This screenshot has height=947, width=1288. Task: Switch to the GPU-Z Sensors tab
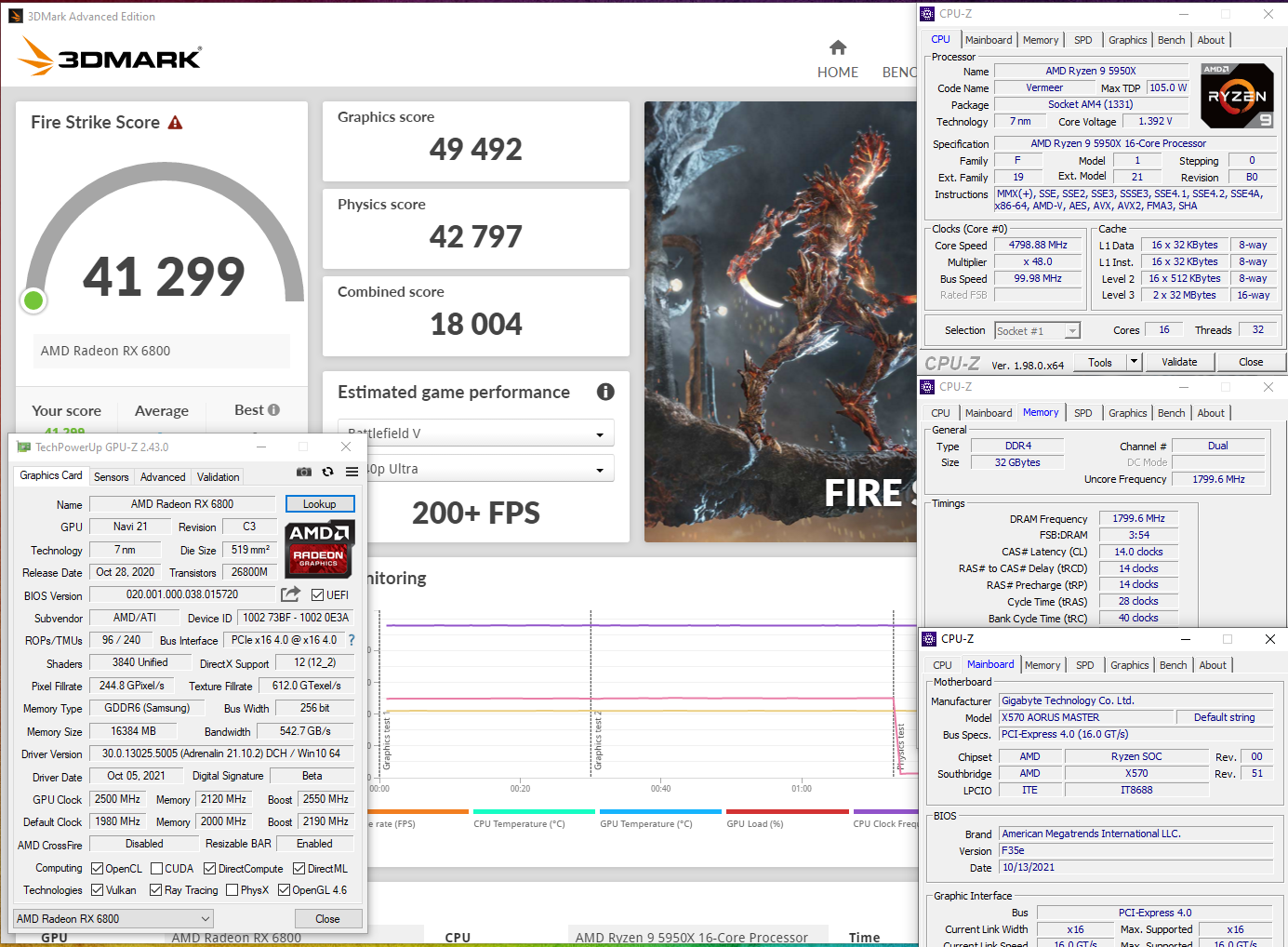coord(112,477)
